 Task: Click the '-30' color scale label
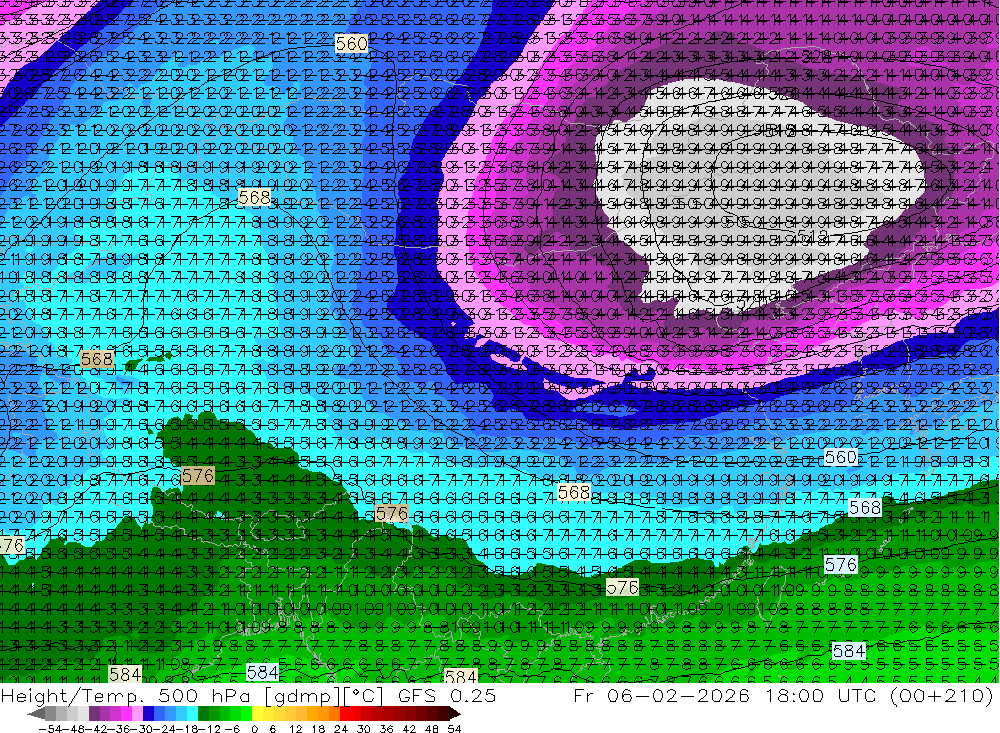pos(144,729)
